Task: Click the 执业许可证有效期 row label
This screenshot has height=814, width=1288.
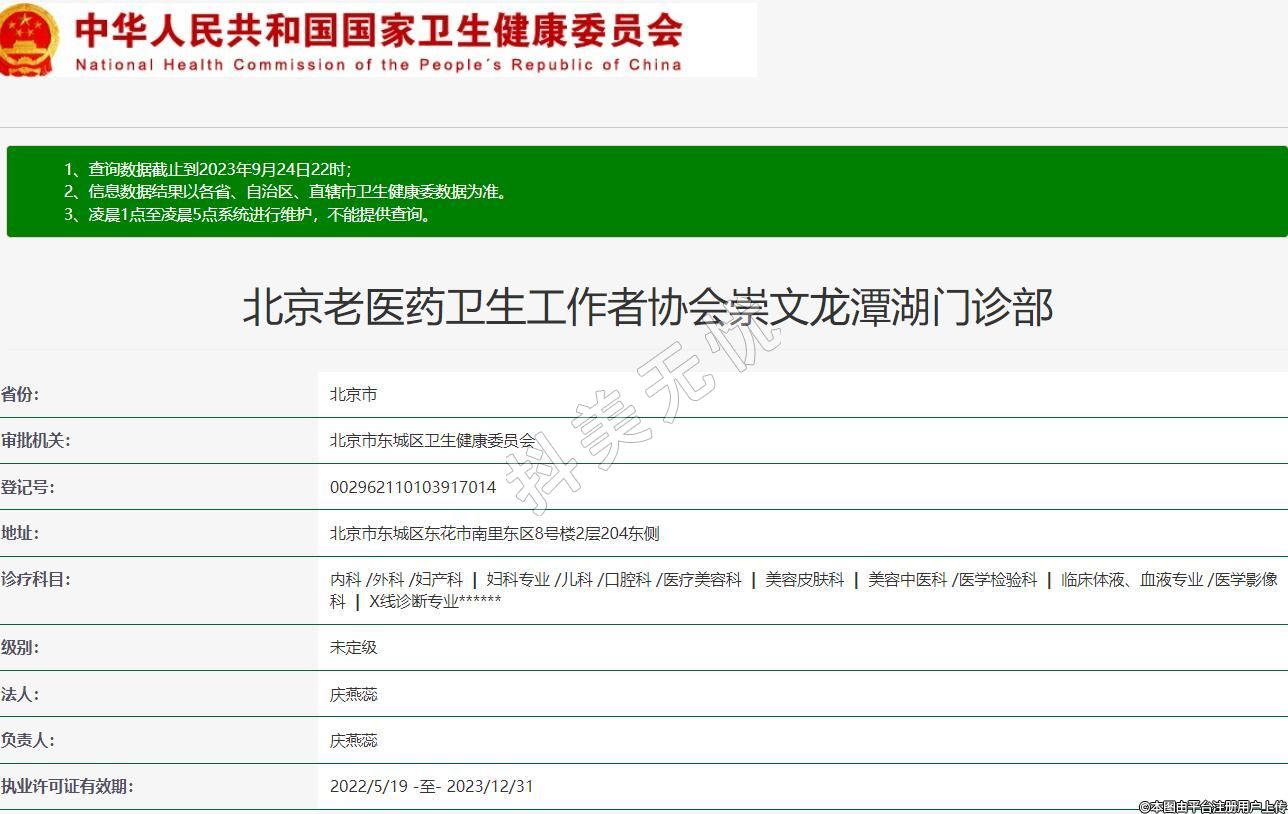Action: 67,787
